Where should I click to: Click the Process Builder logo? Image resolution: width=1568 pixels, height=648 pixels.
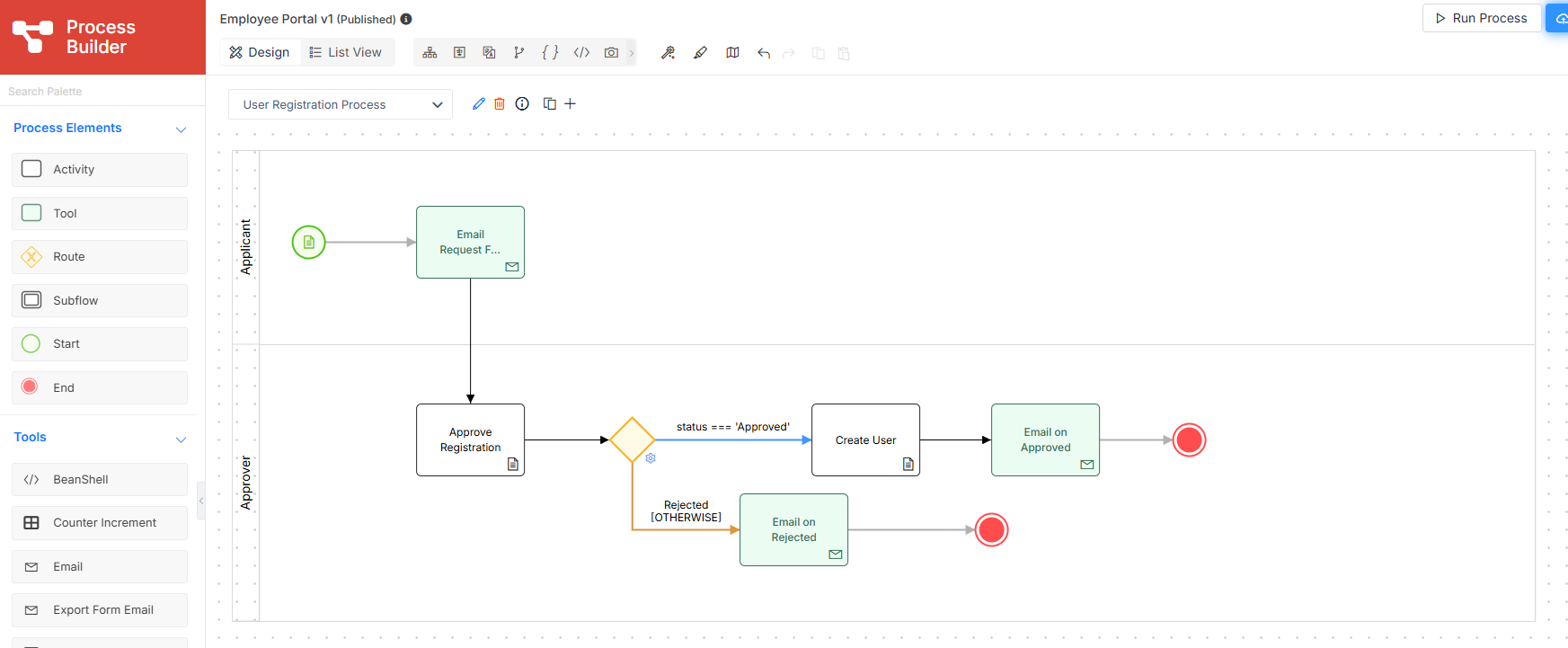pyautogui.click(x=74, y=37)
